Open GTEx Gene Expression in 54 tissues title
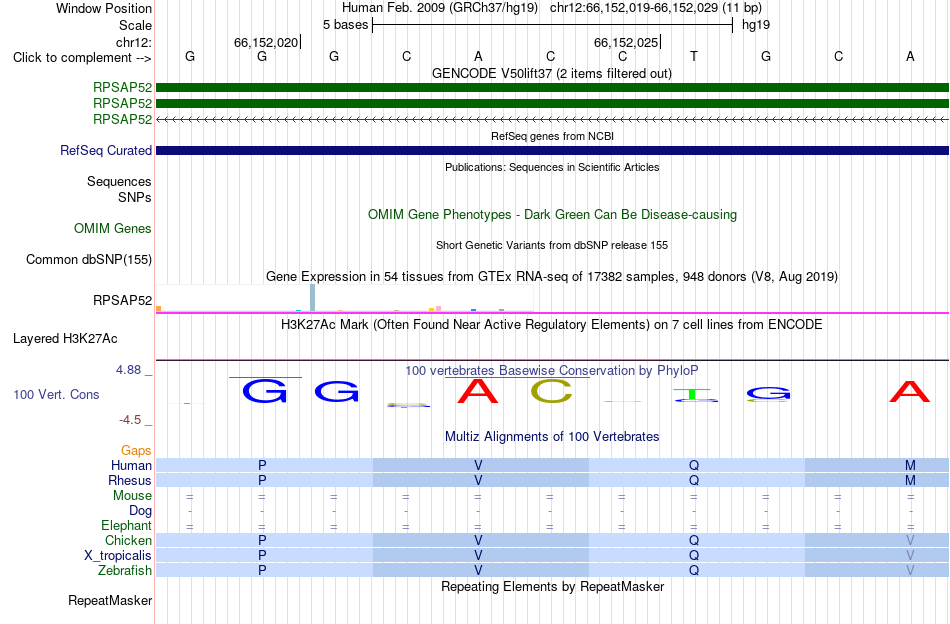This screenshot has width=950, height=624. [552, 277]
